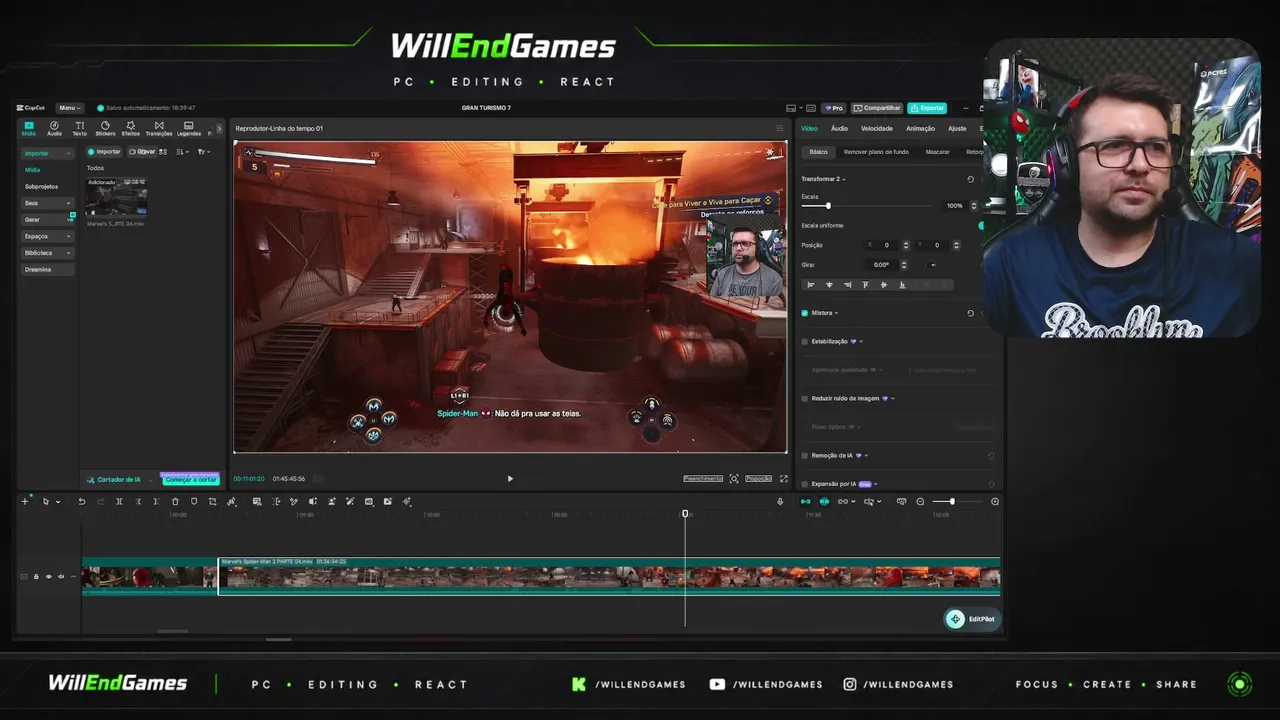Expand the Seus section
The height and width of the screenshot is (720, 1280).
[x=47, y=203]
